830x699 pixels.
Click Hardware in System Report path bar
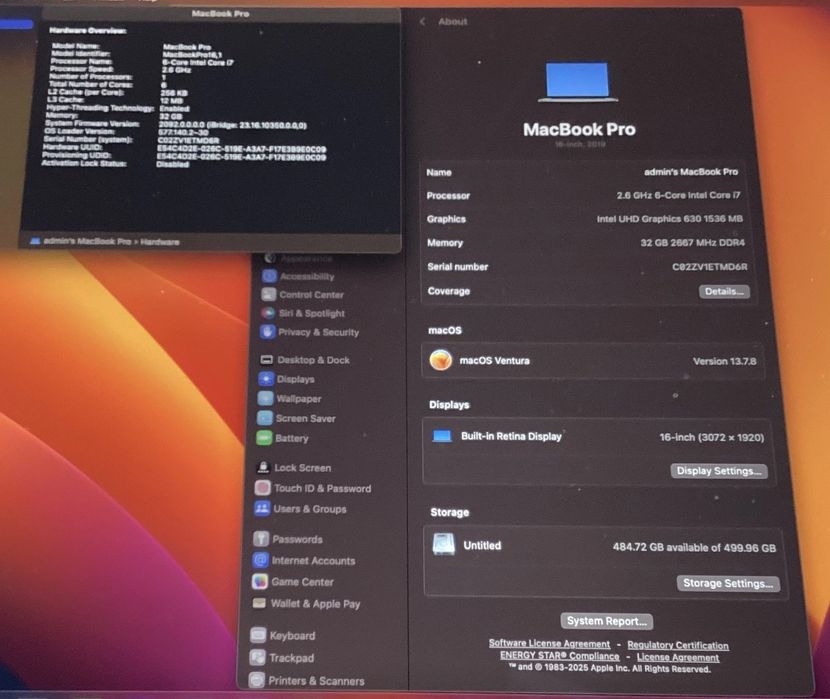pos(159,242)
